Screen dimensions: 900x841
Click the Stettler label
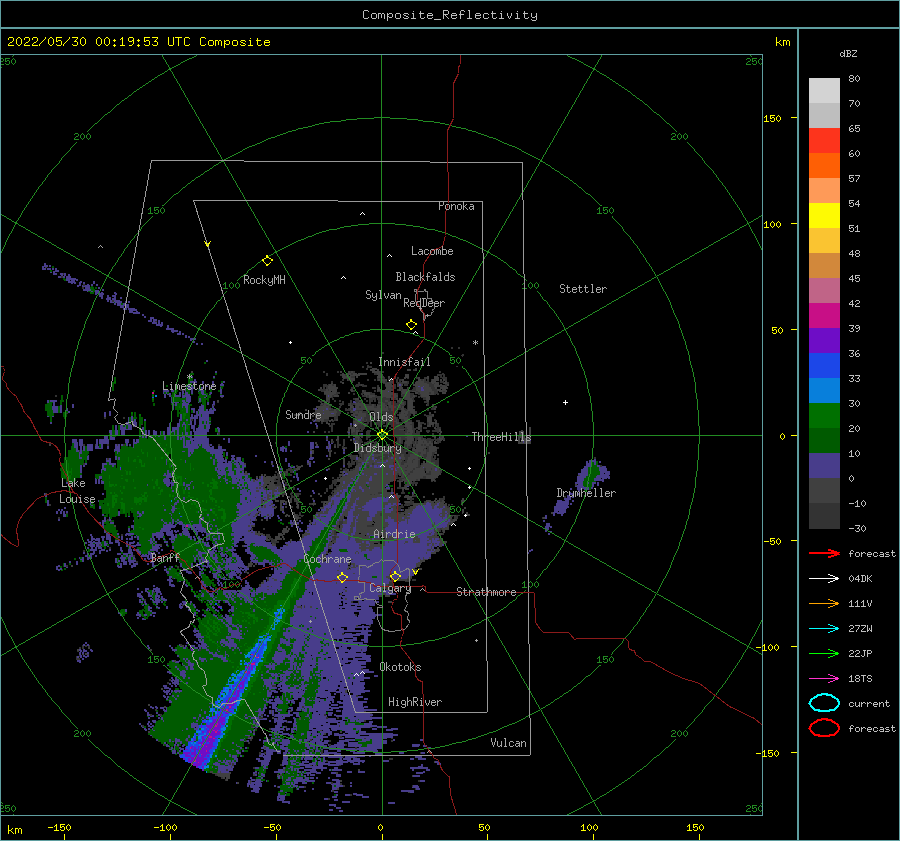(x=583, y=289)
